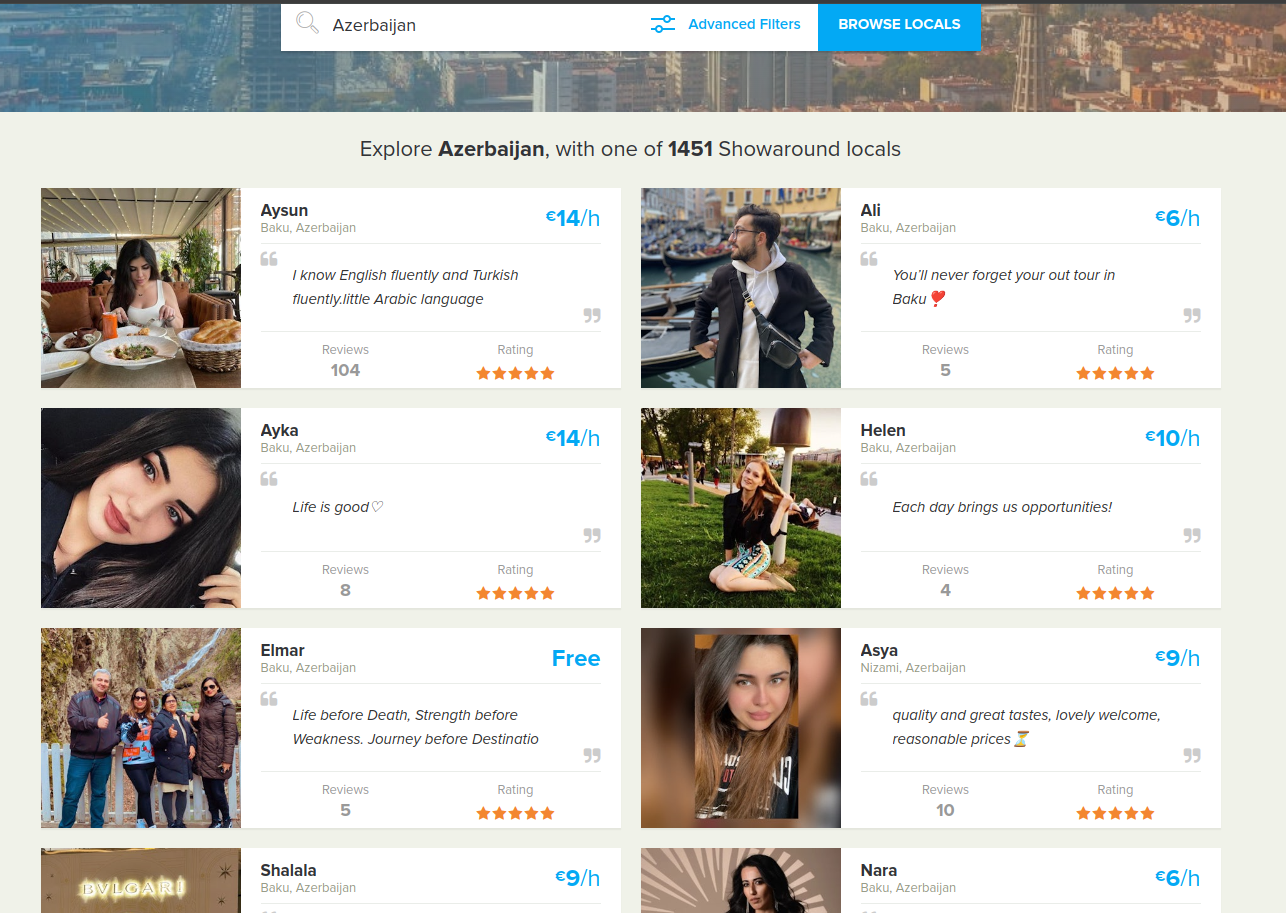Screen dimensions: 1286x913
Task: Click Helen's five-star rating
Action: (x=1115, y=593)
